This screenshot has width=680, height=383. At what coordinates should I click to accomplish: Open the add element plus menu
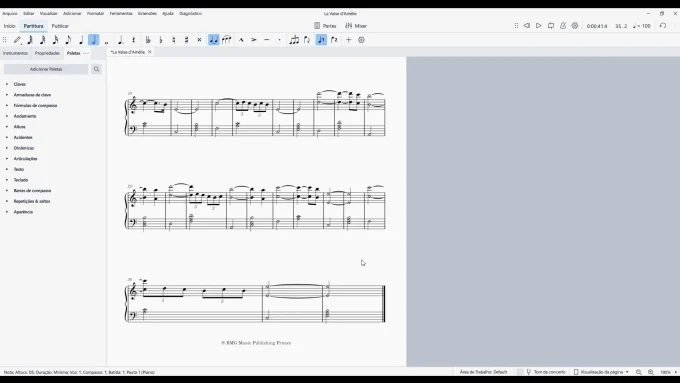pyautogui.click(x=348, y=40)
